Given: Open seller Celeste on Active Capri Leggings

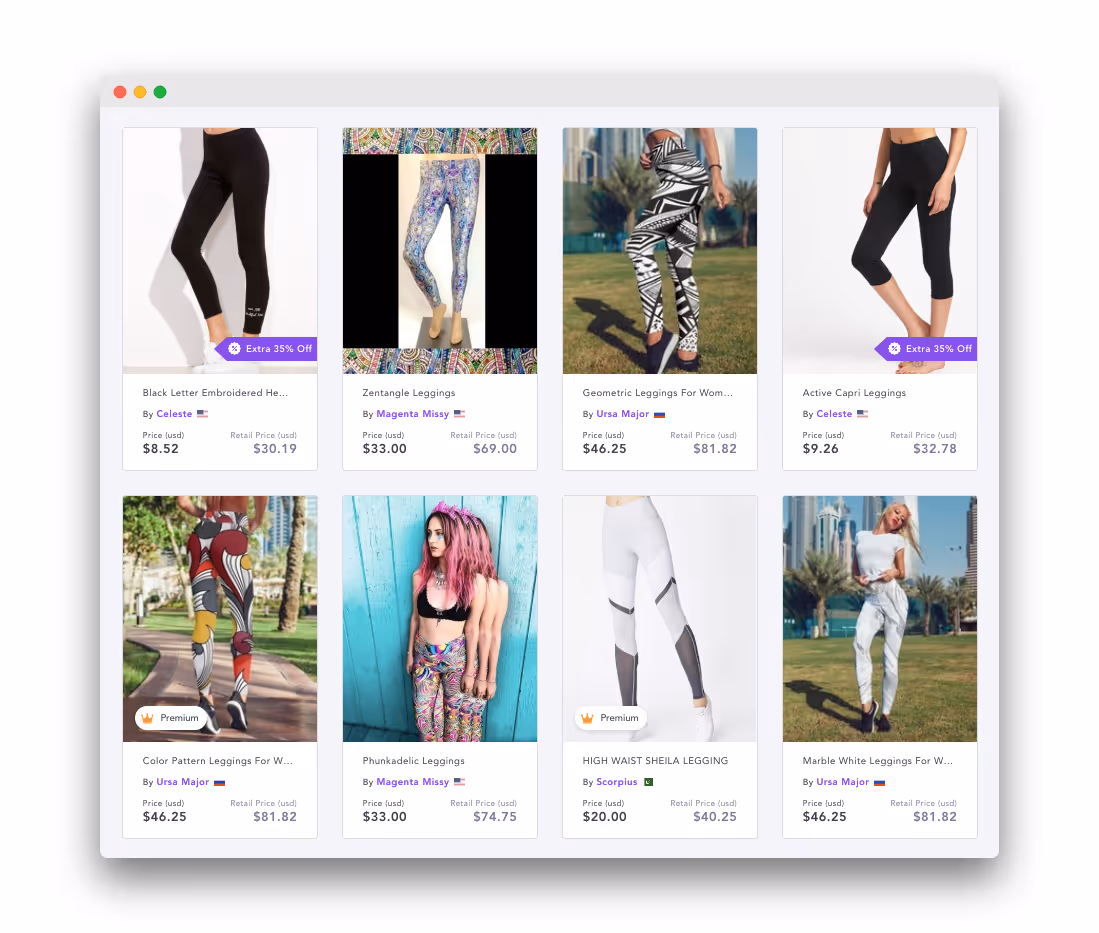Looking at the screenshot, I should 834,414.
